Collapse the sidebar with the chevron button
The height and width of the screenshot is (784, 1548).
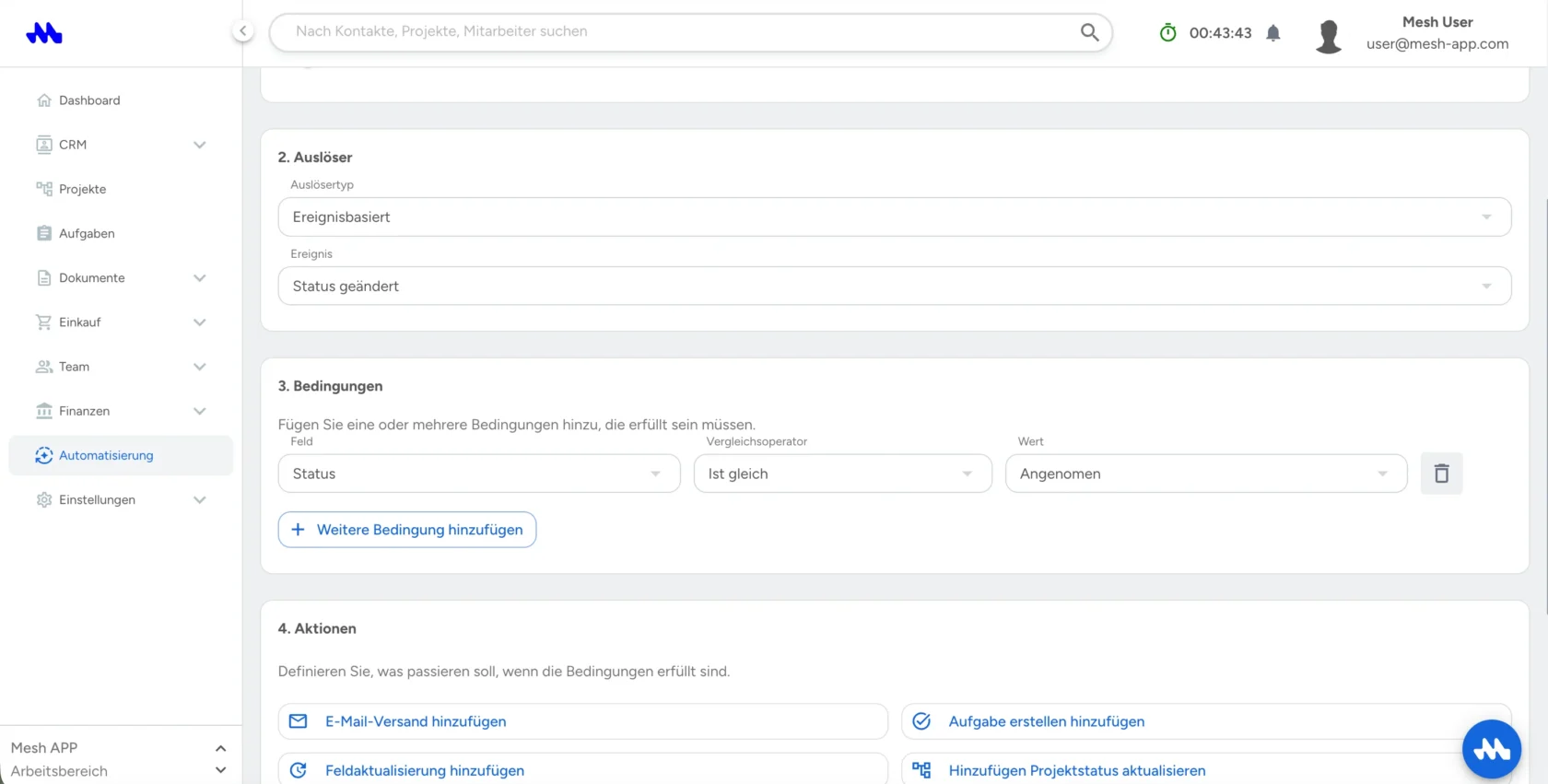242,31
